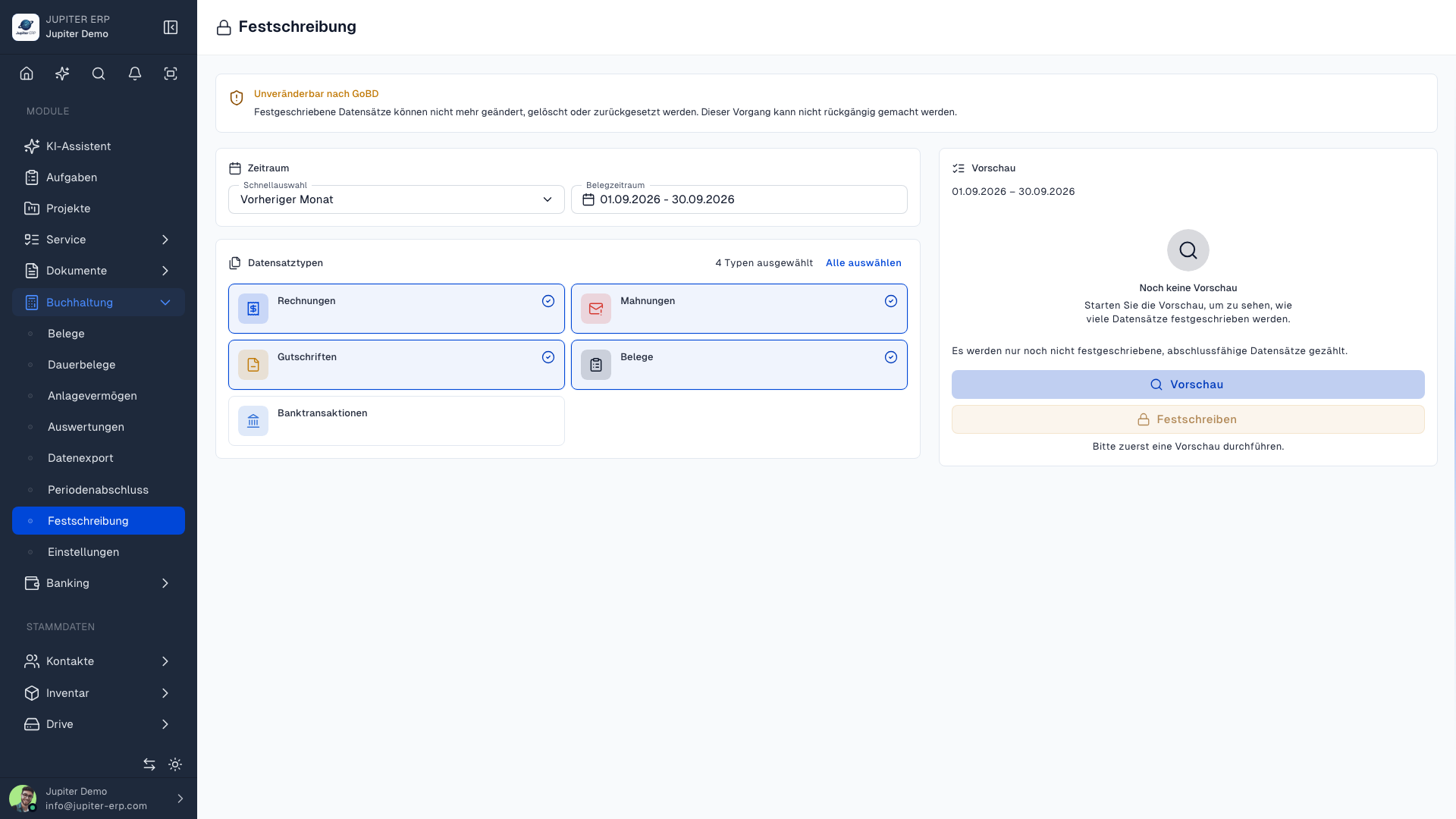The image size is (1456, 819).
Task: Deselect Rechnungen check mark
Action: pyautogui.click(x=548, y=301)
